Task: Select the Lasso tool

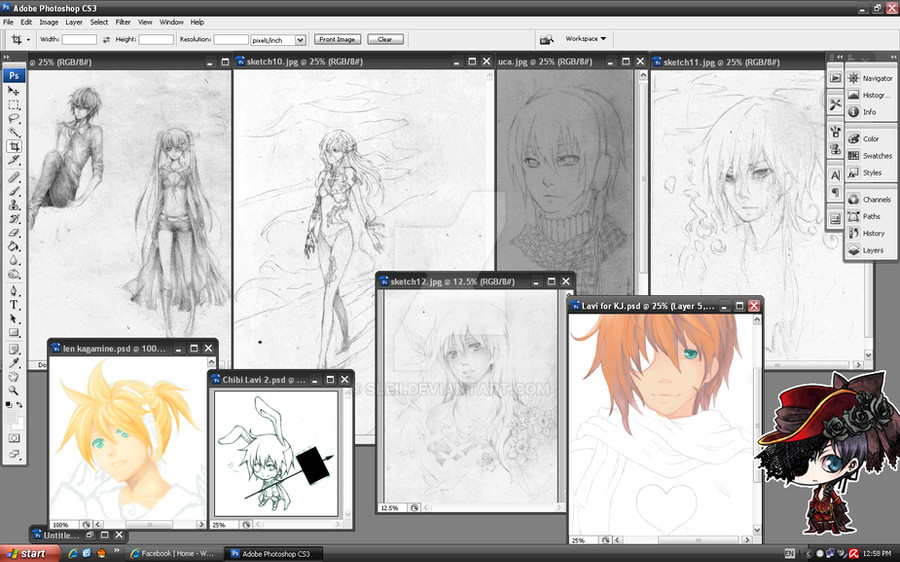Action: tap(14, 119)
